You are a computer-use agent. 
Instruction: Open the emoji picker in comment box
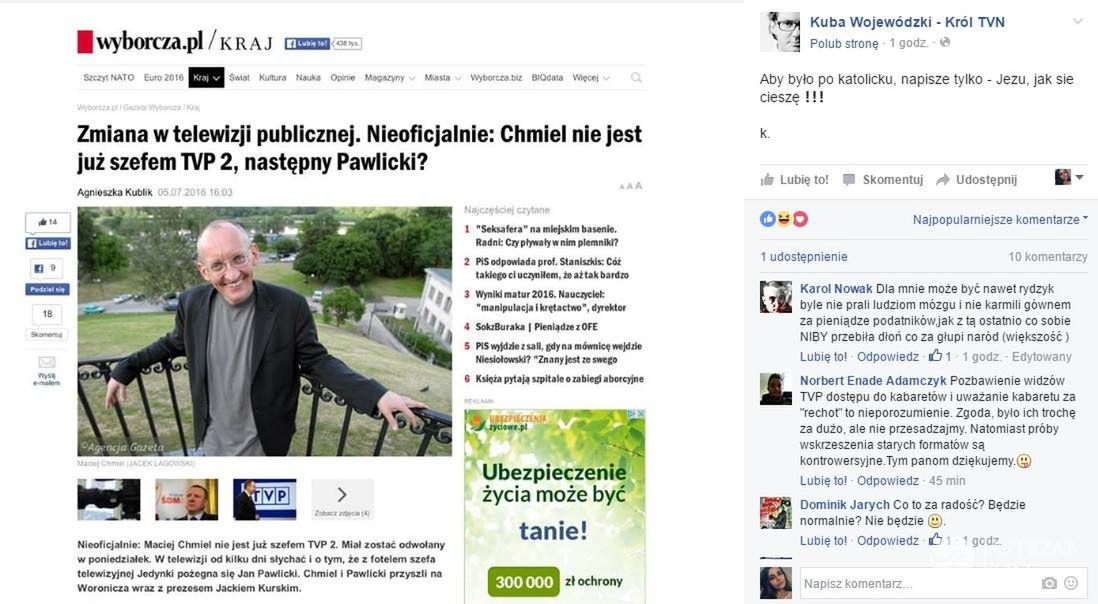(1071, 583)
